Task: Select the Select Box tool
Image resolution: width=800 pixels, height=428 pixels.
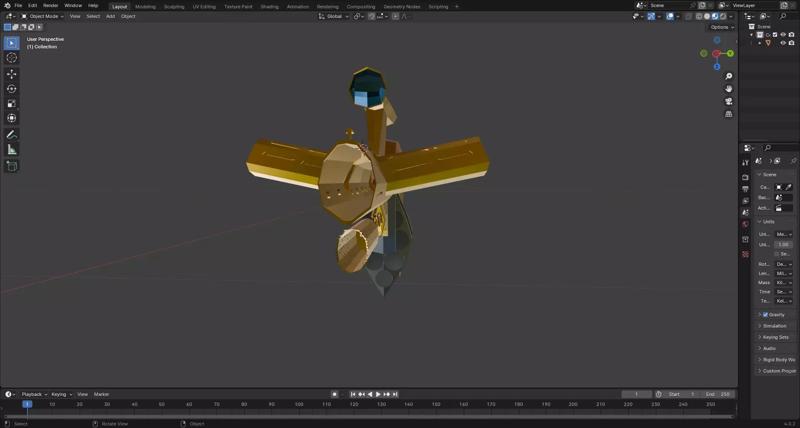Action: 12,43
